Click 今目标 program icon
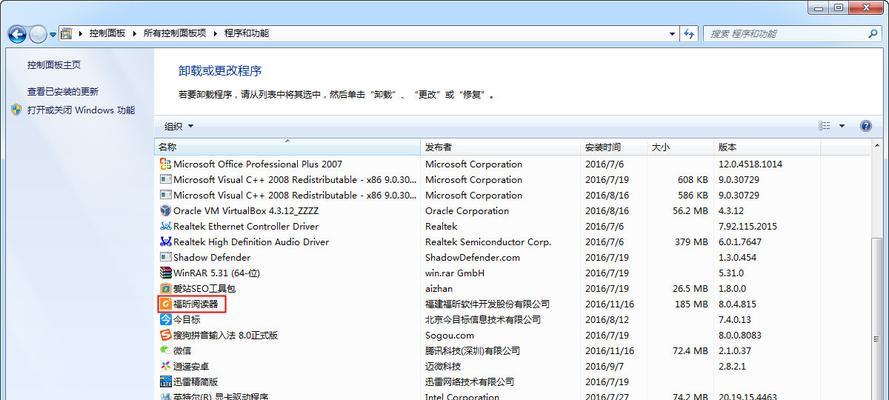 pyautogui.click(x=166, y=320)
